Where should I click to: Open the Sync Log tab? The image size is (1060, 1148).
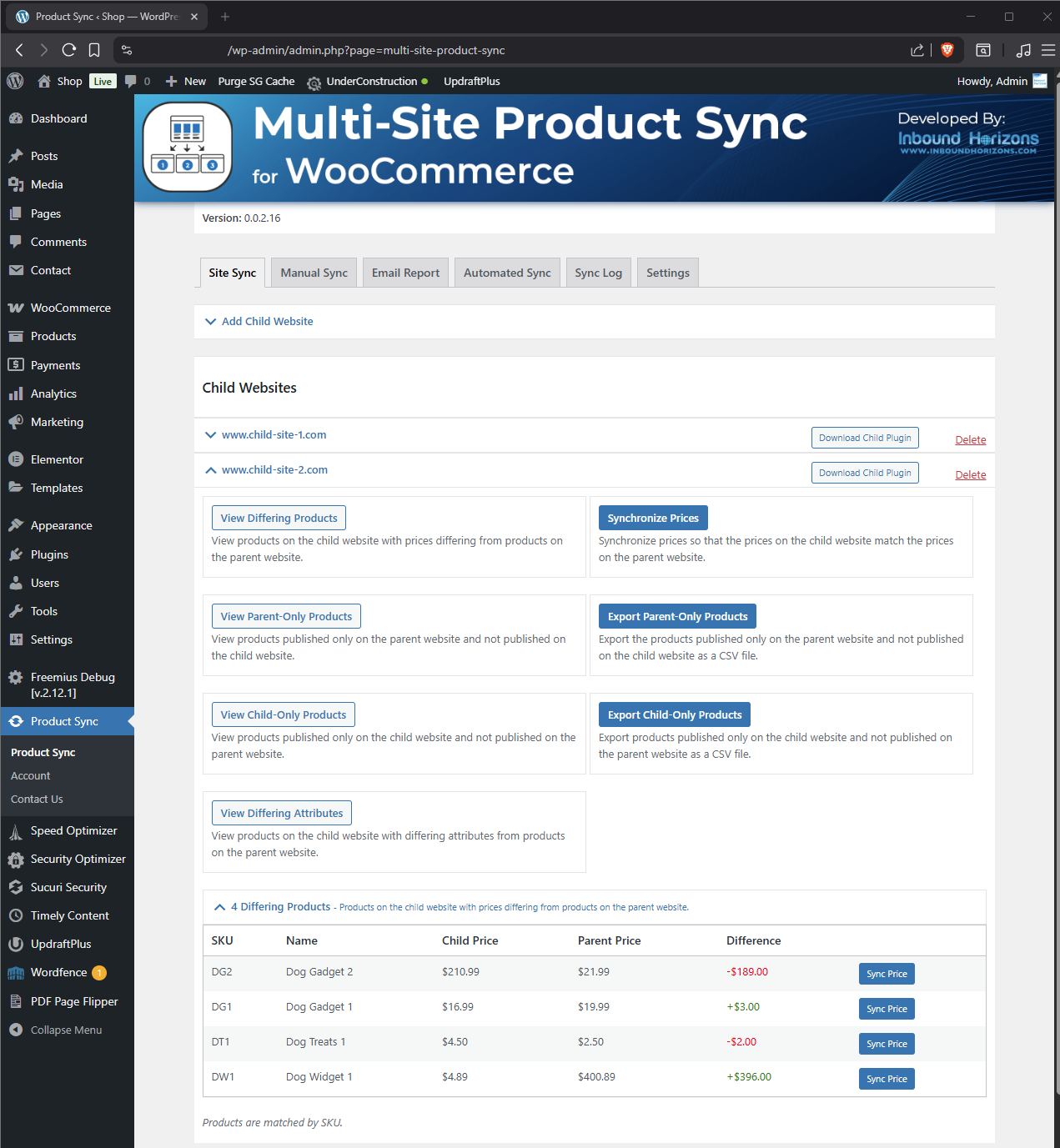point(598,273)
